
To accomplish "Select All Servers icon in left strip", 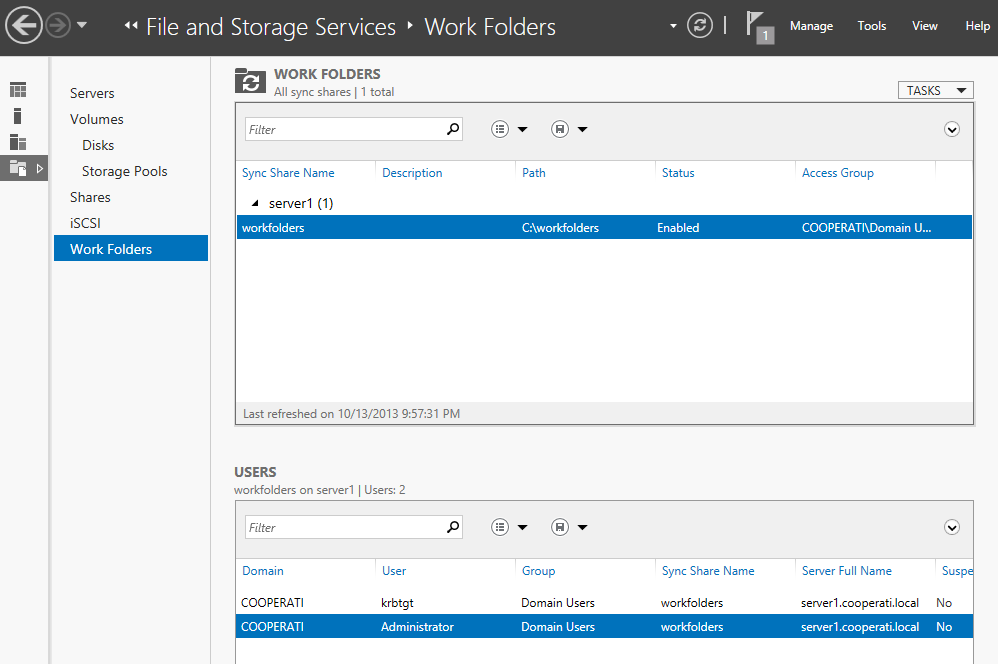I will (x=18, y=142).
